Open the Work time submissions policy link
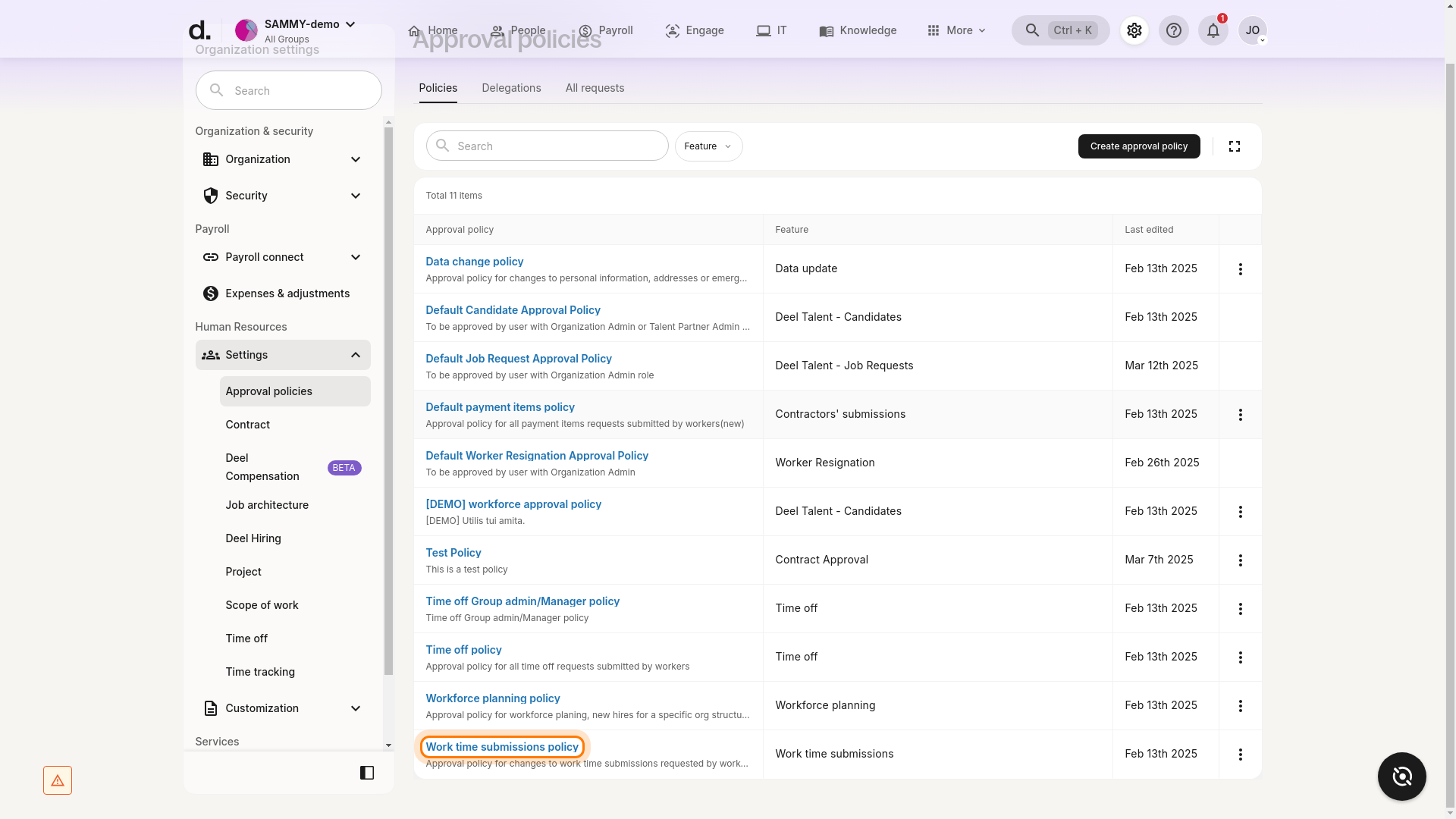The width and height of the screenshot is (1456, 819). tap(502, 747)
